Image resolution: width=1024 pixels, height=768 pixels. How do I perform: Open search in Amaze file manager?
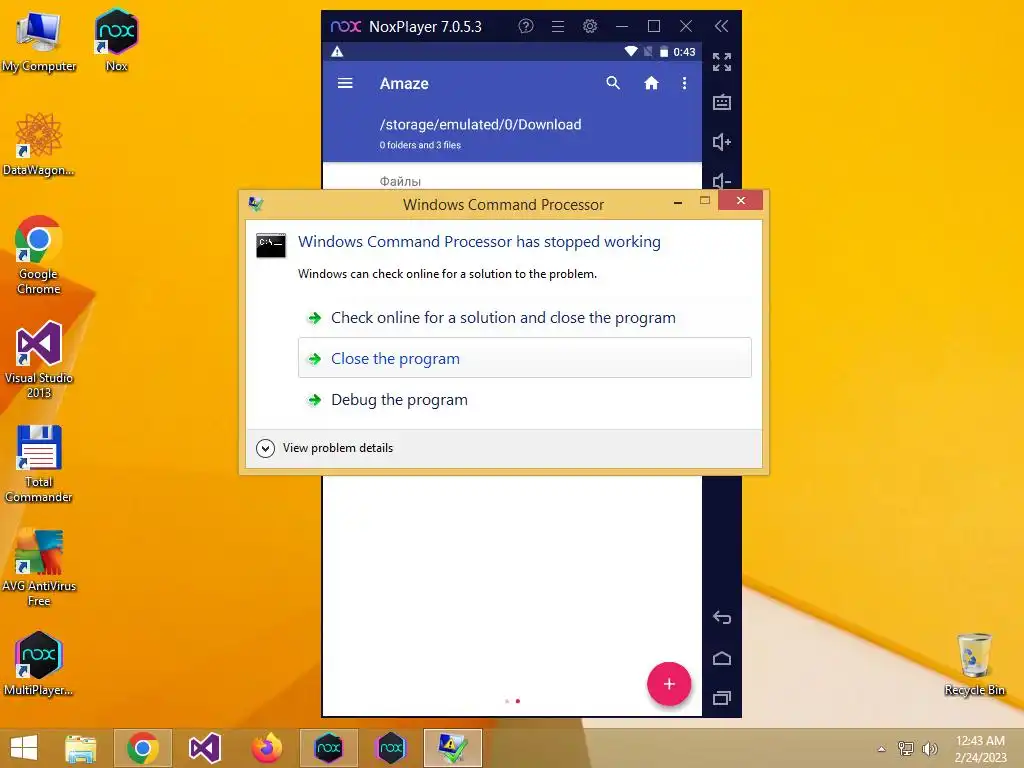613,83
